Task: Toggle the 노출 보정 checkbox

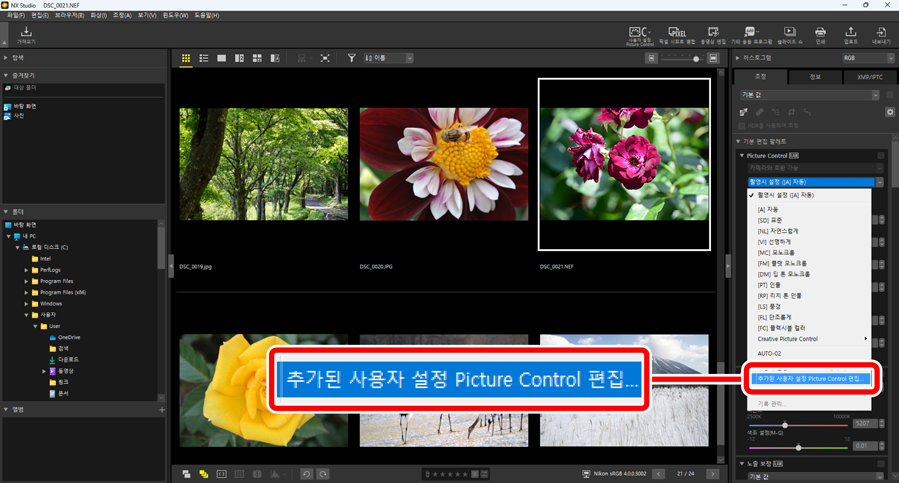Action: click(881, 464)
